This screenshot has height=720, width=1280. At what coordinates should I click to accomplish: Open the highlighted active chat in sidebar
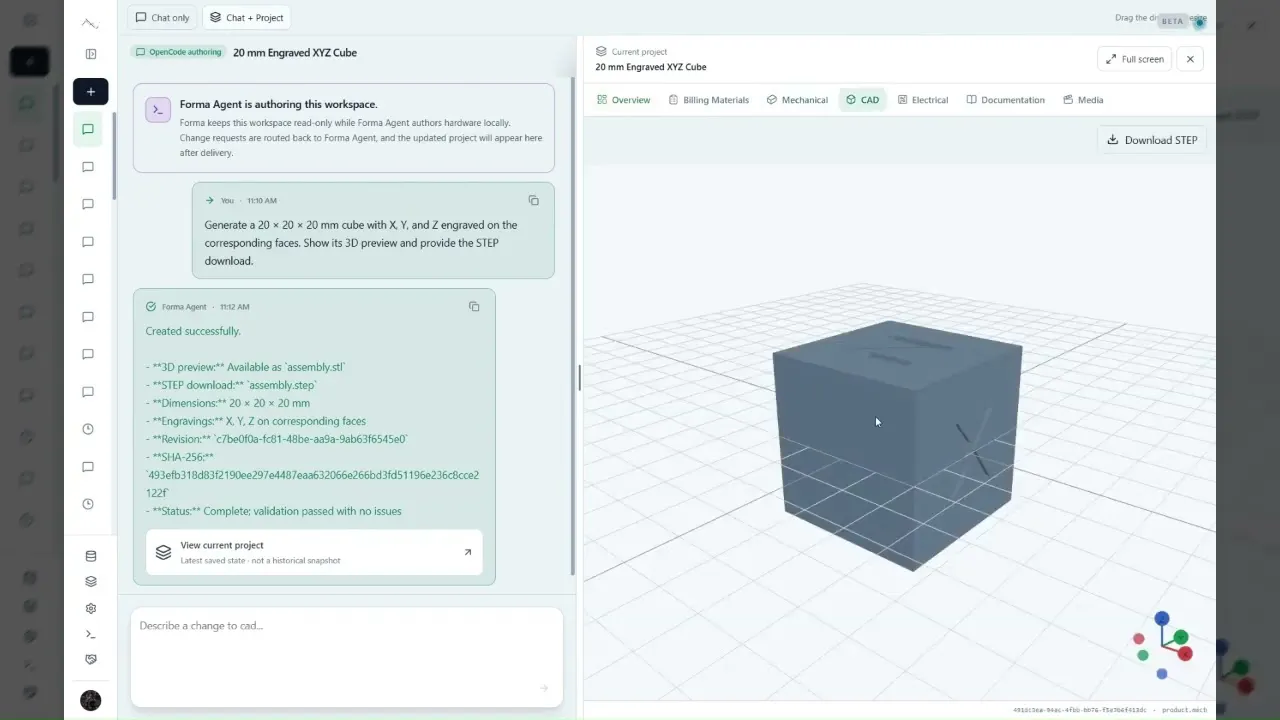88,129
